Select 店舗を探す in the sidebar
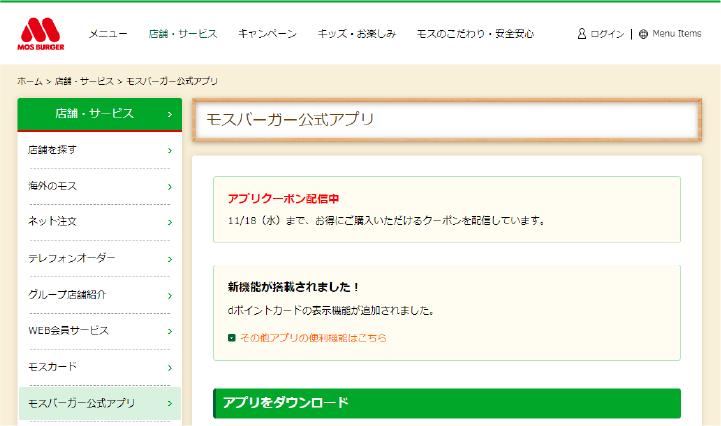This screenshot has width=721, height=426. point(100,150)
